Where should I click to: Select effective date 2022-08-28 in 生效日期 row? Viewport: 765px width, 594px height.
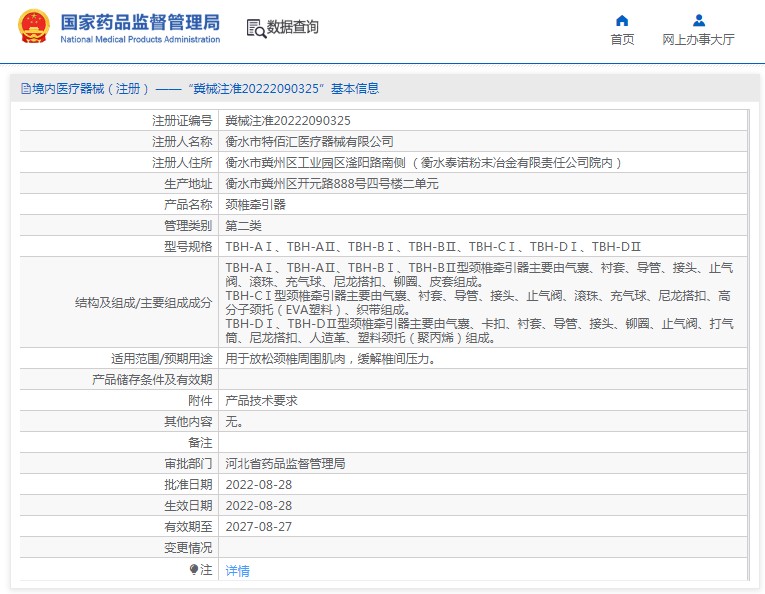[259, 506]
